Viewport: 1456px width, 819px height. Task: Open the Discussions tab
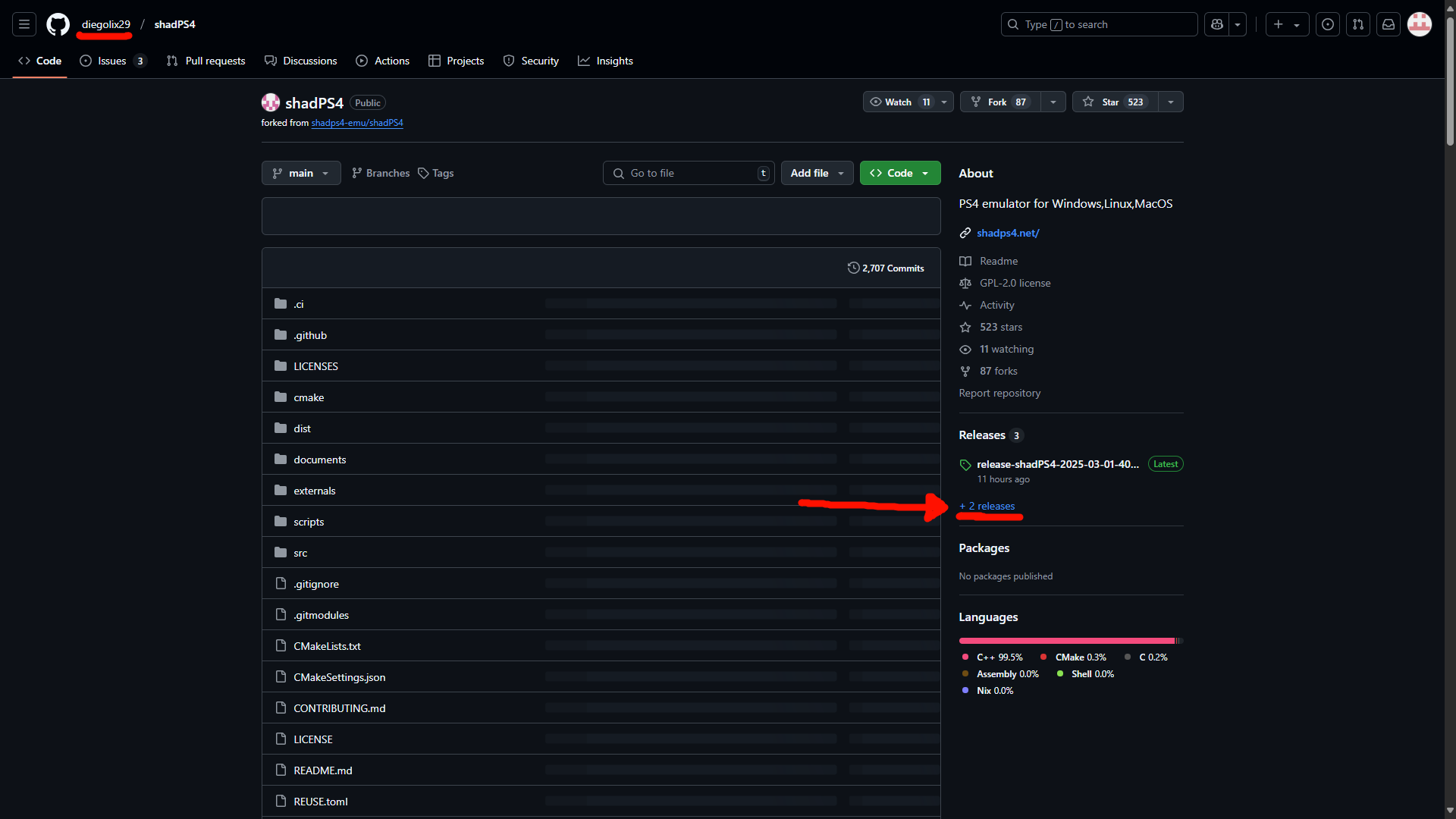[x=301, y=61]
